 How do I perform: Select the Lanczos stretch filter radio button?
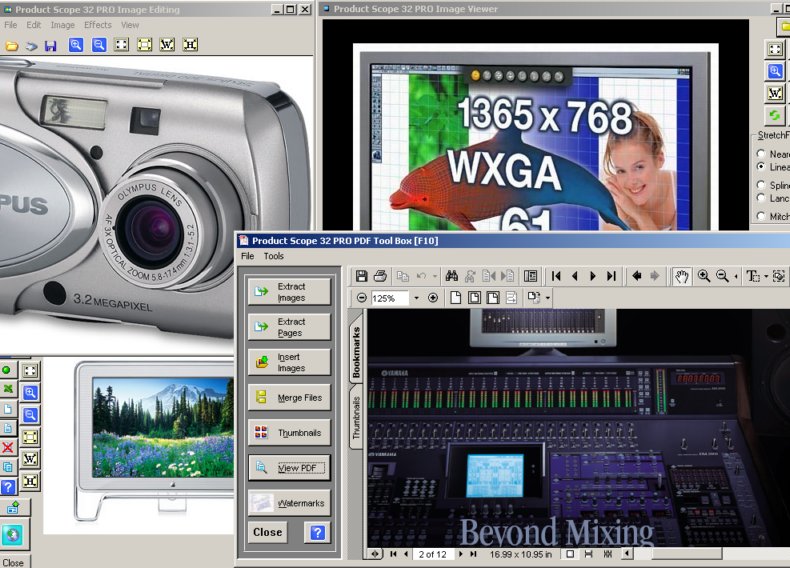[761, 198]
